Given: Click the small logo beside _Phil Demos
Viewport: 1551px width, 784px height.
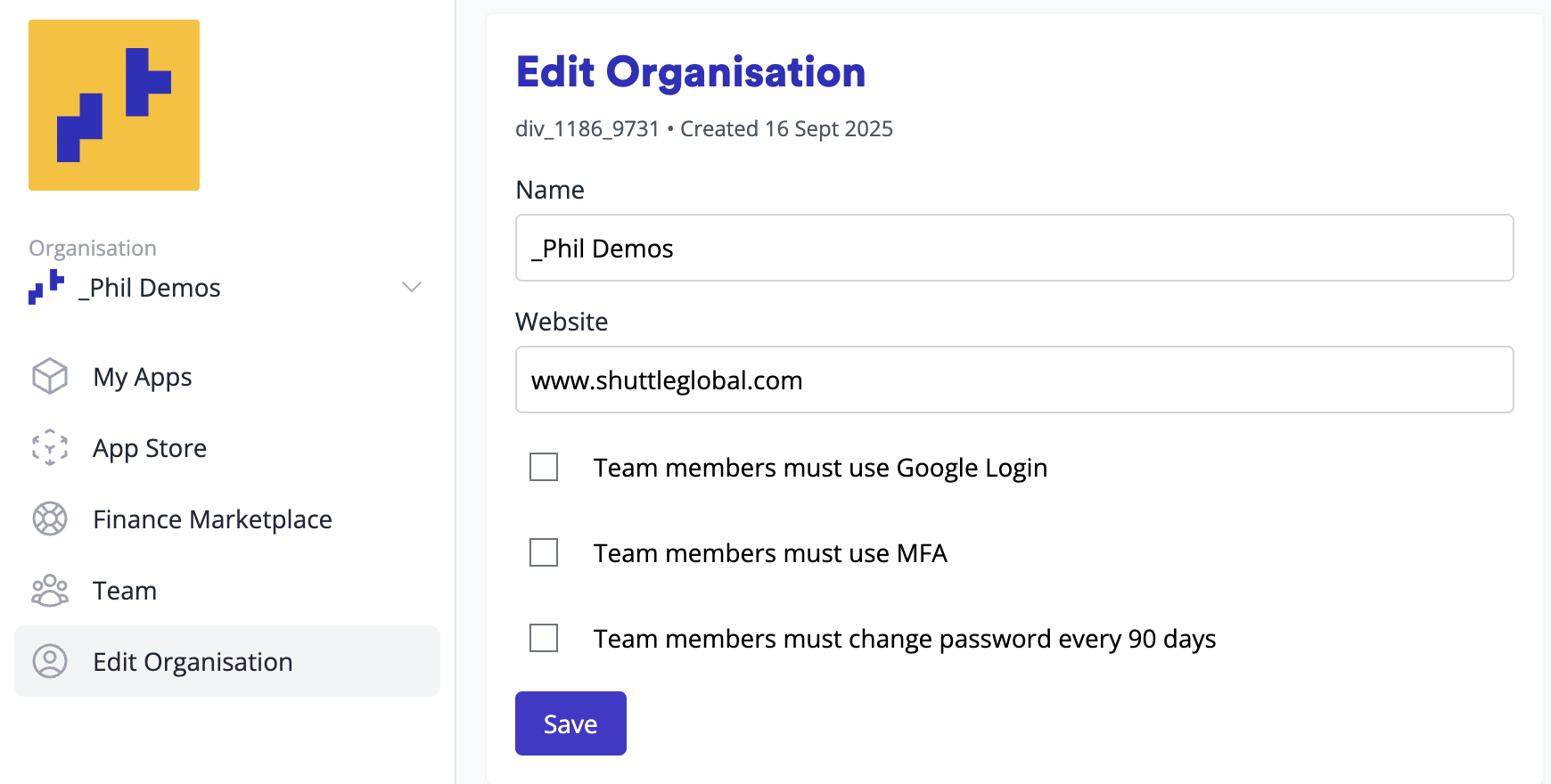Looking at the screenshot, I should [46, 287].
